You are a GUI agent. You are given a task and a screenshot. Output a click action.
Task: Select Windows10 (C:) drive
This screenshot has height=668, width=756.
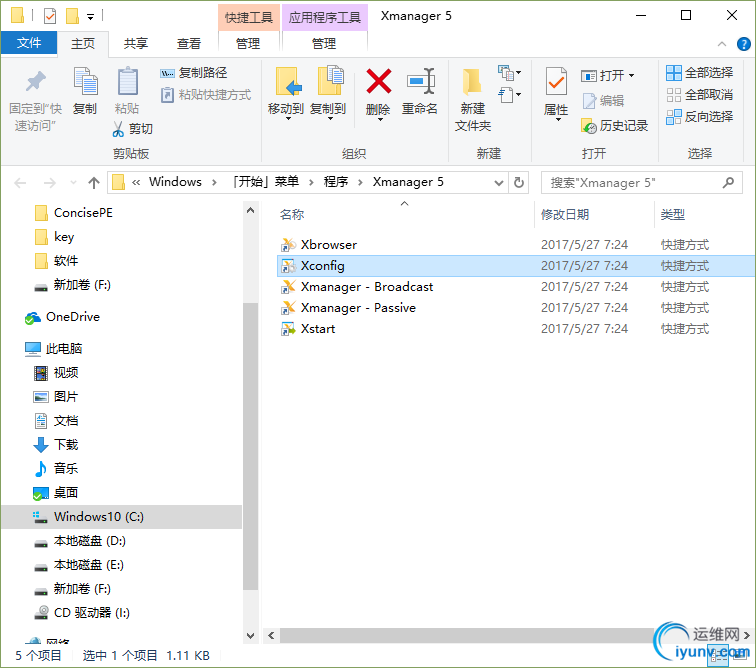122,517
